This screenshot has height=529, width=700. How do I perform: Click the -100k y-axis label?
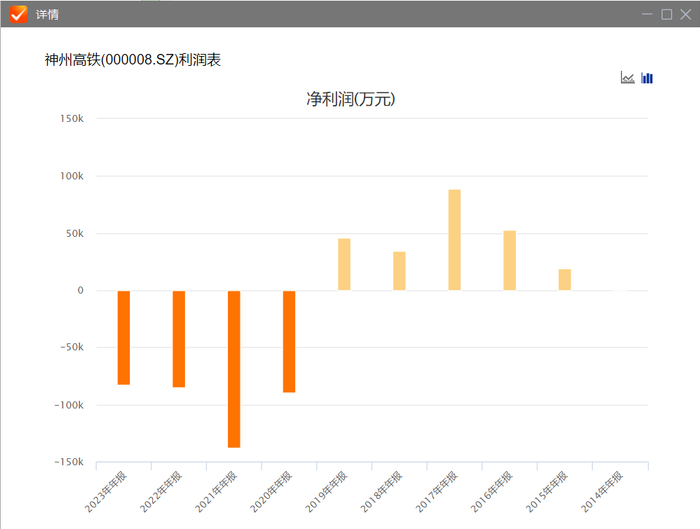pos(69,405)
